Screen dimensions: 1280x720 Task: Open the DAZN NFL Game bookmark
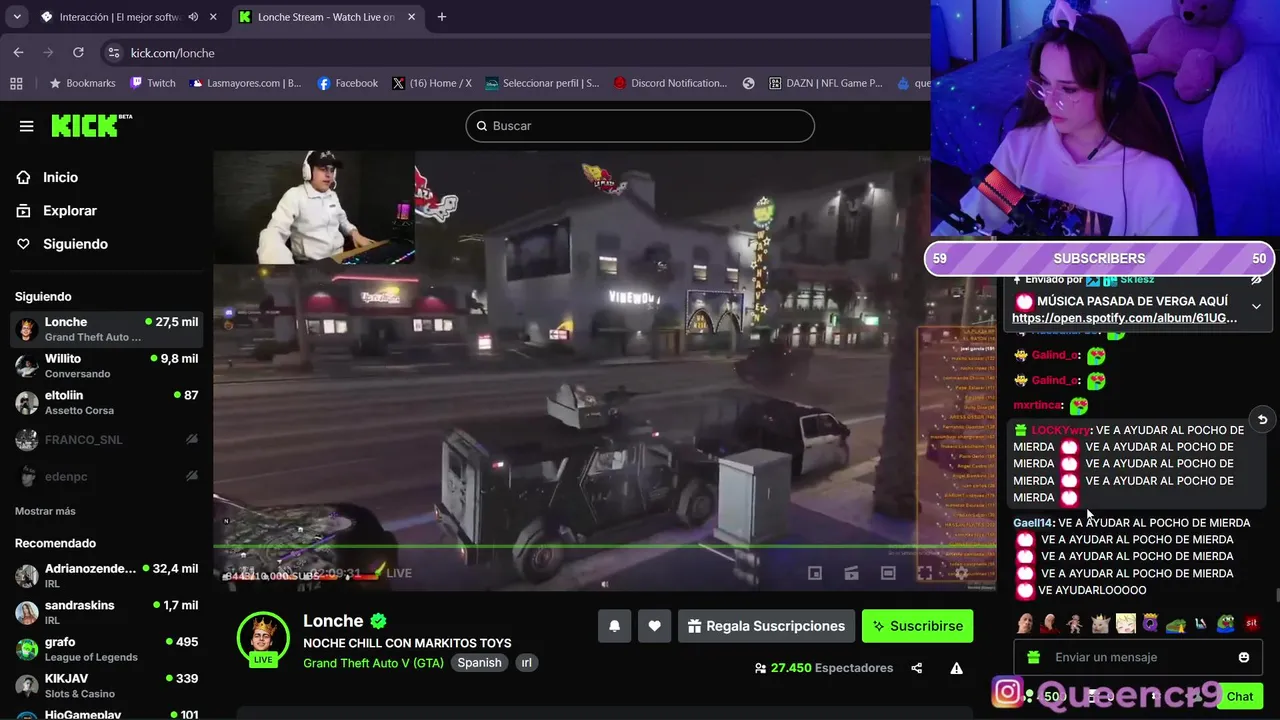pyautogui.click(x=826, y=83)
